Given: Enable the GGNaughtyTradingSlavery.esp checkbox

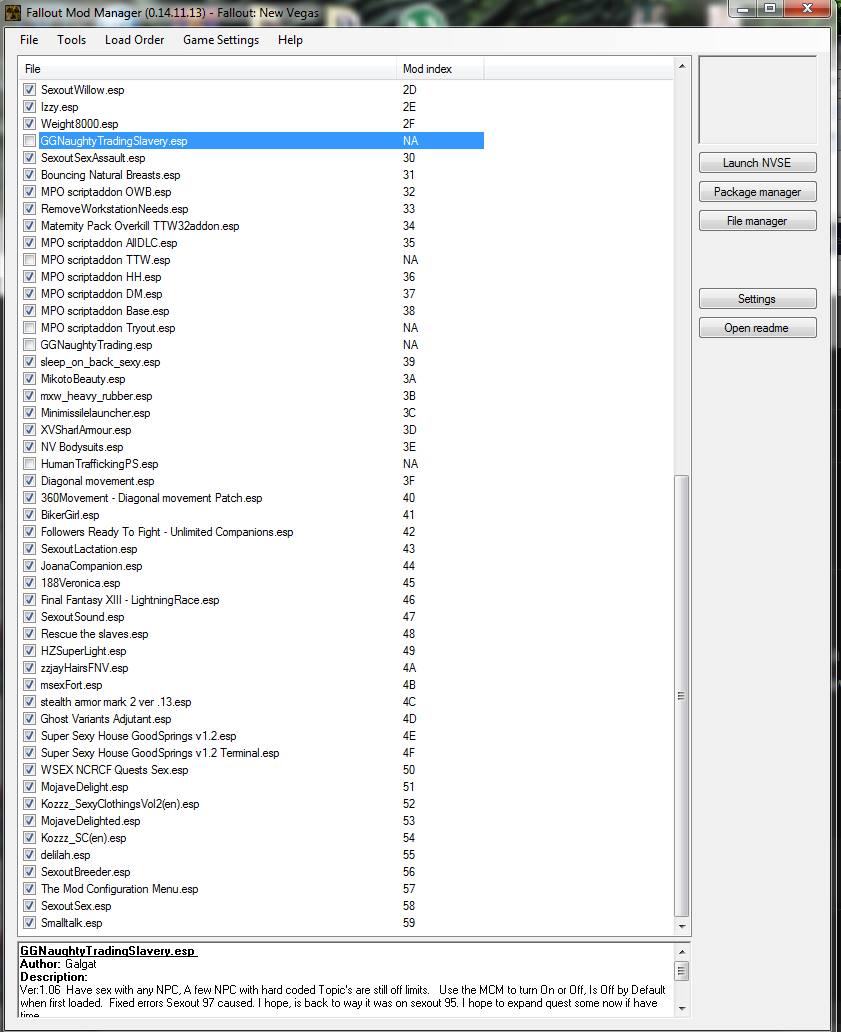Looking at the screenshot, I should tap(30, 141).
